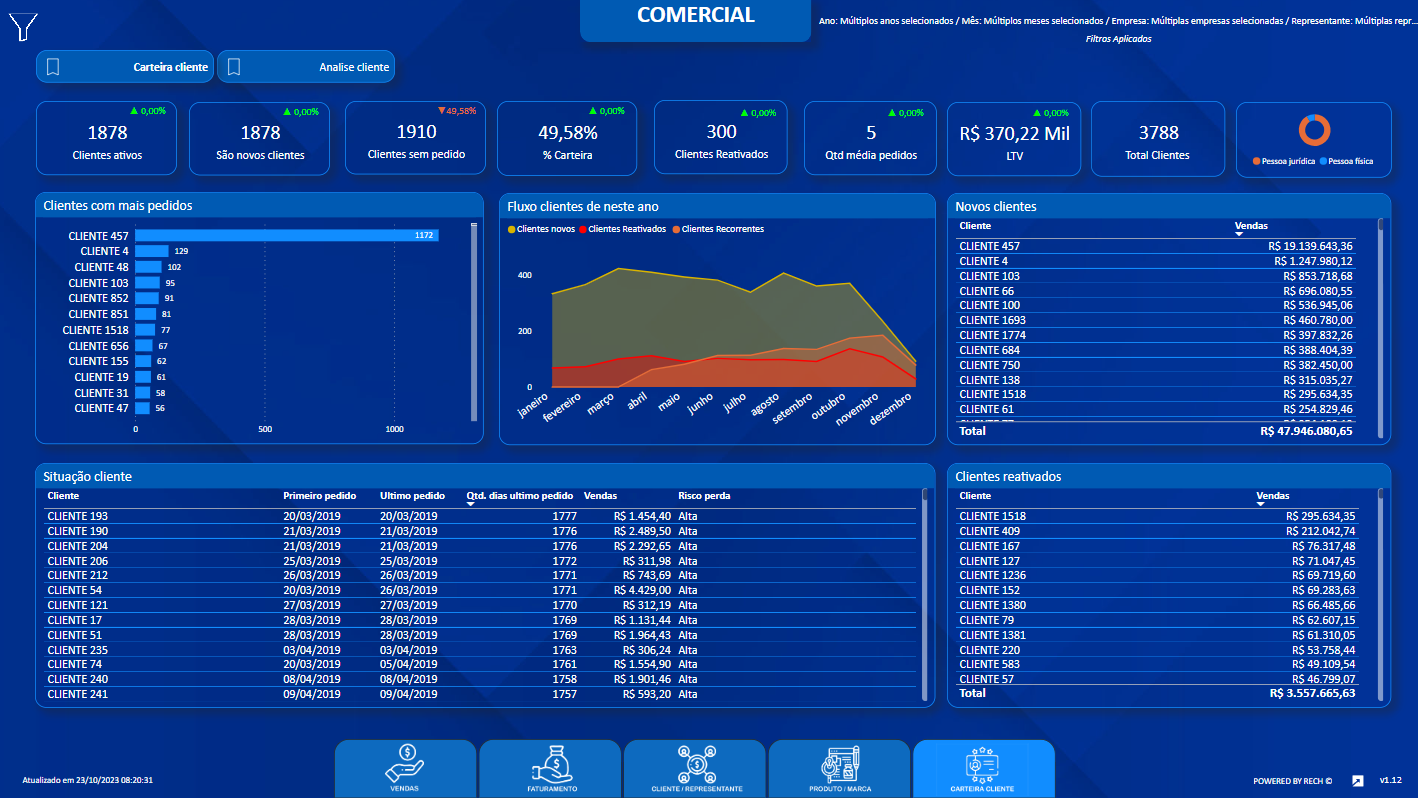Select CLIENTE 193 row in Situação cliente

point(480,516)
